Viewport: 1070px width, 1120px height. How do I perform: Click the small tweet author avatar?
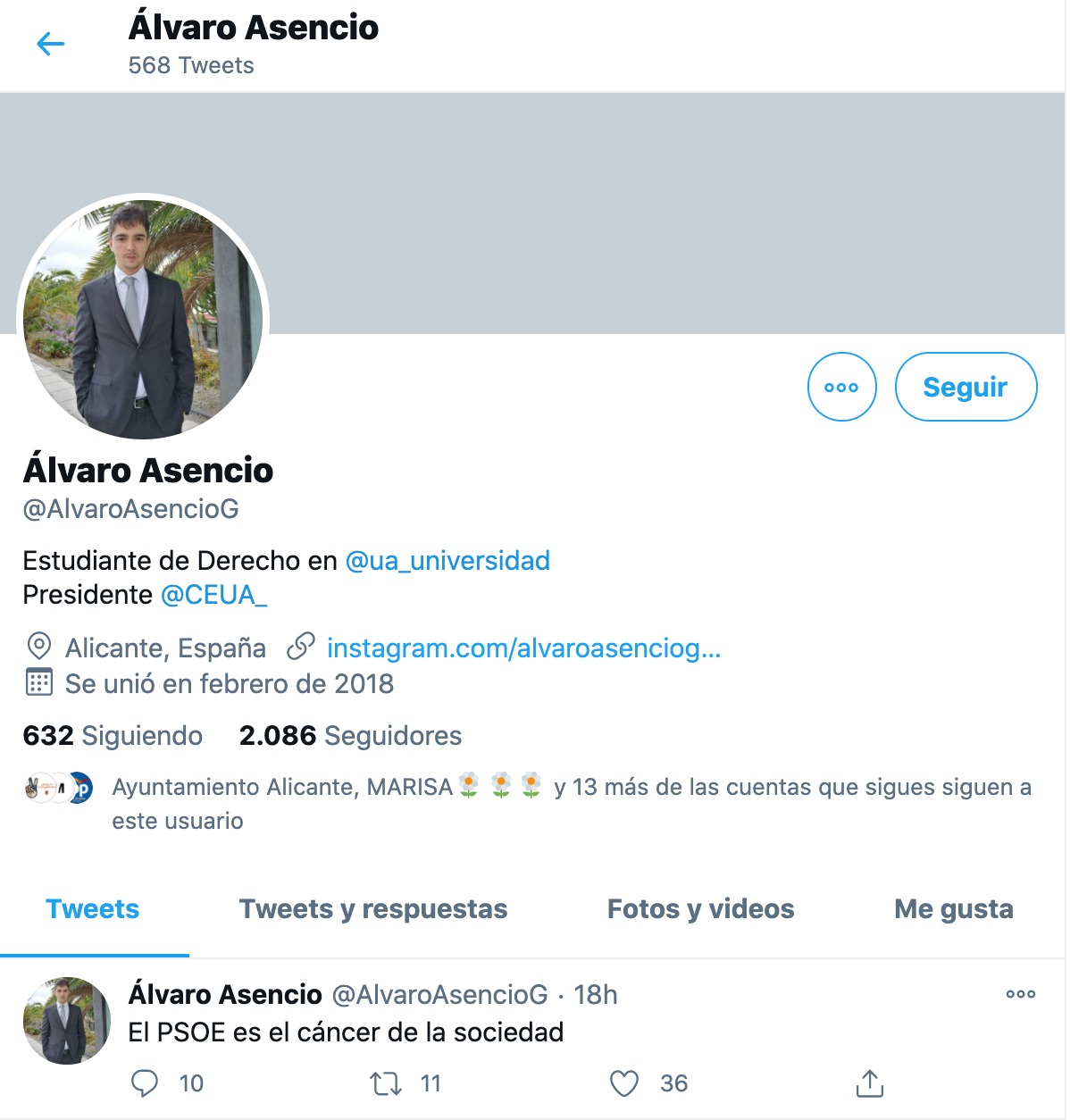pos(67,1021)
